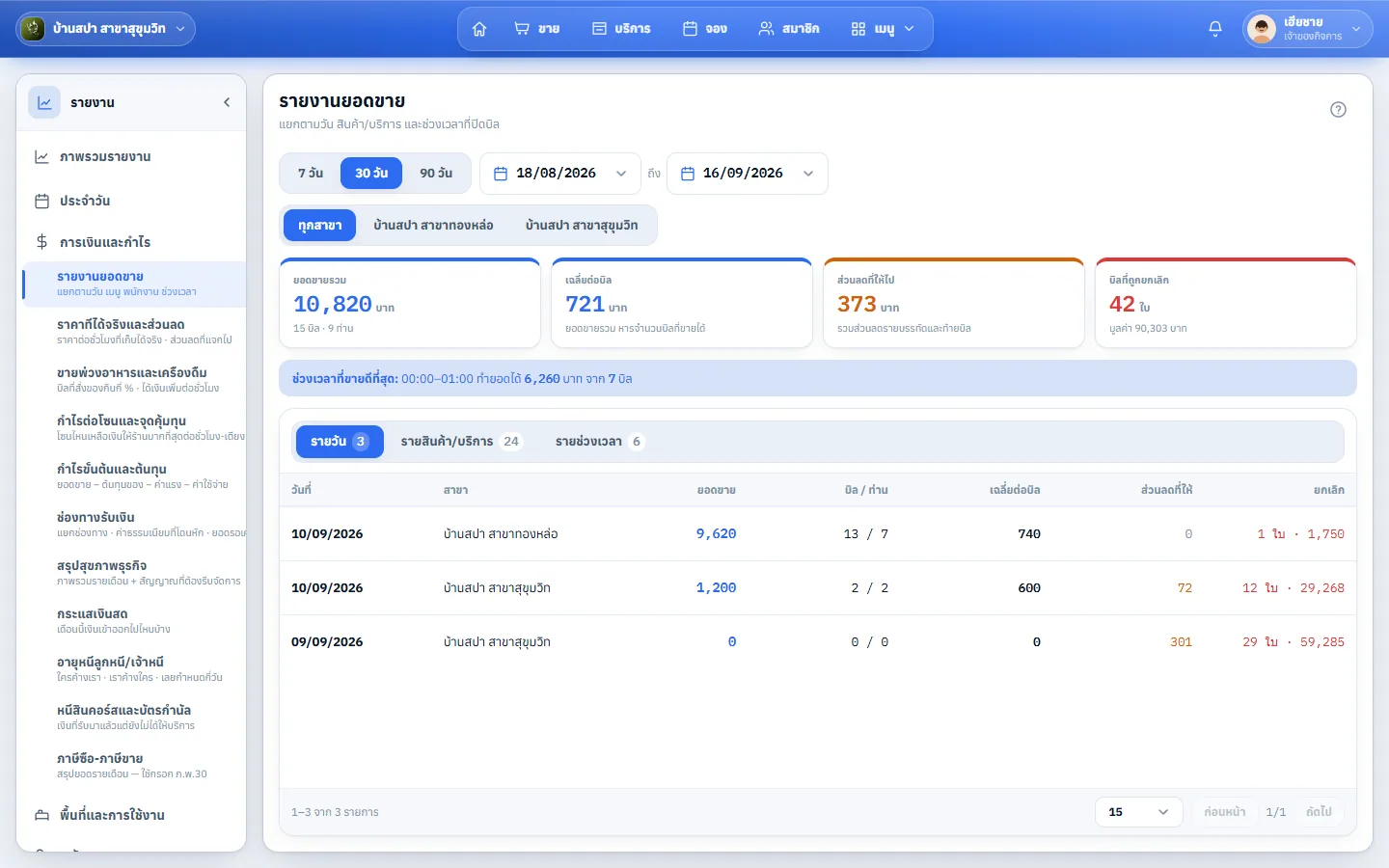1389x868 pixels.
Task: Collapse the รายงาน sidebar with the chevron
Action: pyautogui.click(x=227, y=102)
